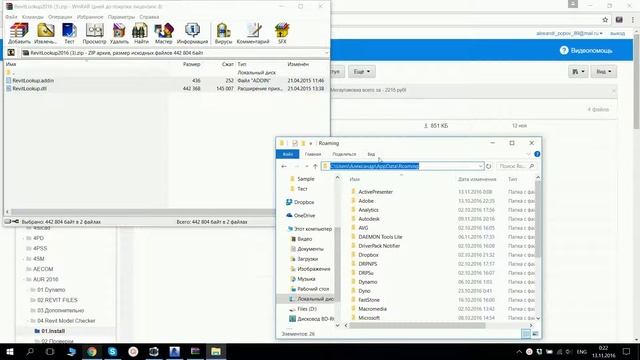Screen dimensions: 640x360
Task: Sort WinRAR list by Имя column
Action: click(11, 64)
